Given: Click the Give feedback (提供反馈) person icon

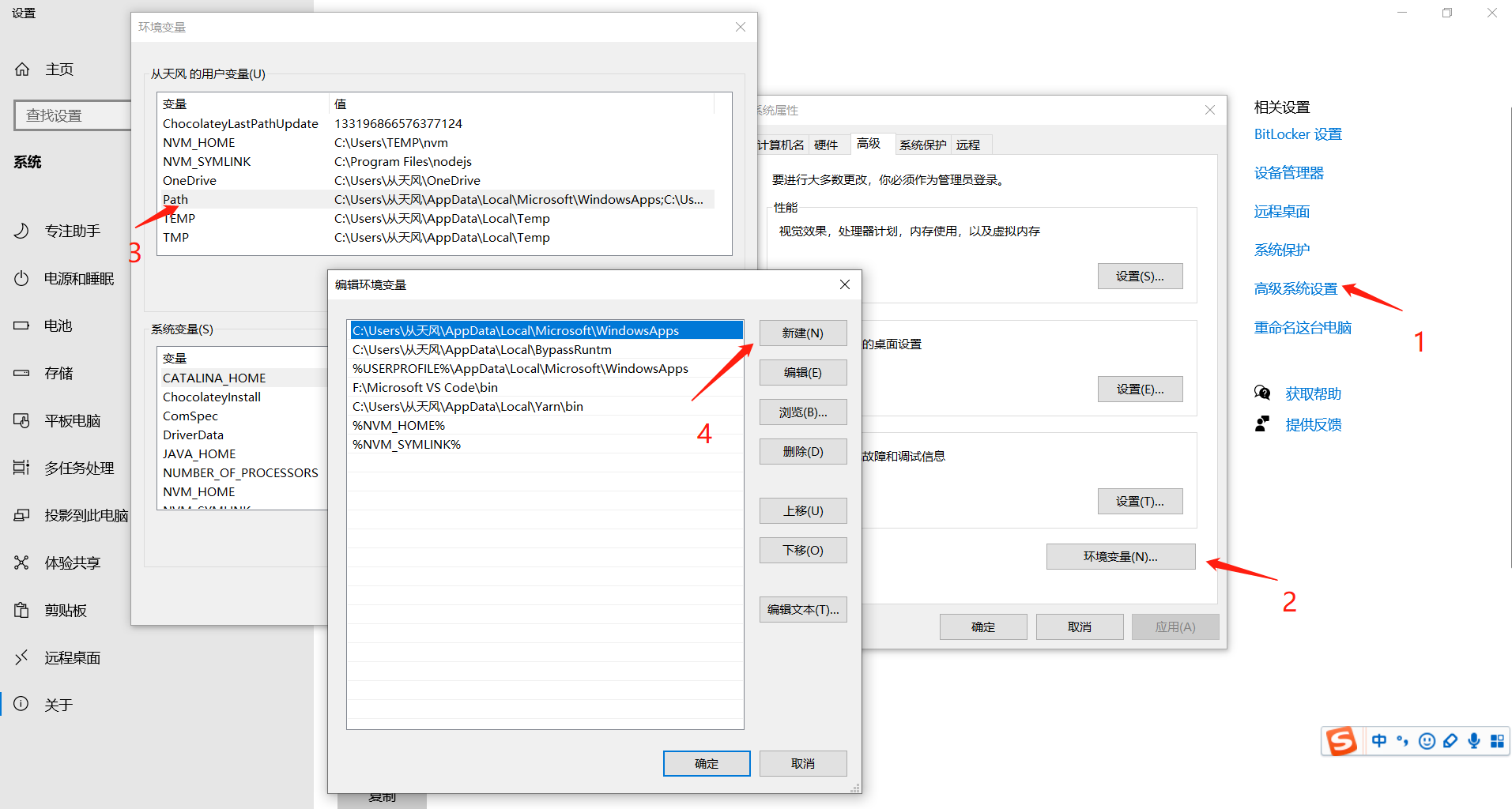Looking at the screenshot, I should [1262, 424].
